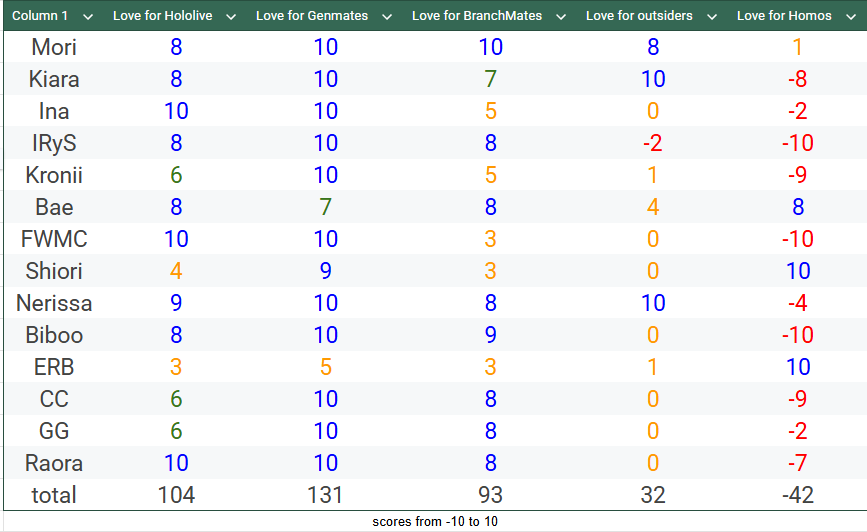The height and width of the screenshot is (532, 867).
Task: Select IRyS's Love for Homos value -10
Action: (x=797, y=143)
